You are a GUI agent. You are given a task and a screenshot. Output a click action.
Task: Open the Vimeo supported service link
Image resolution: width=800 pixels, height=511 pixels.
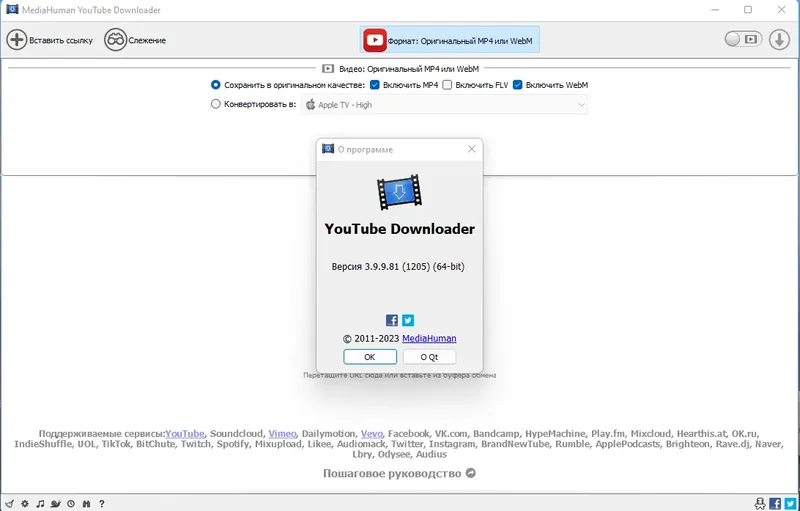[x=282, y=433]
